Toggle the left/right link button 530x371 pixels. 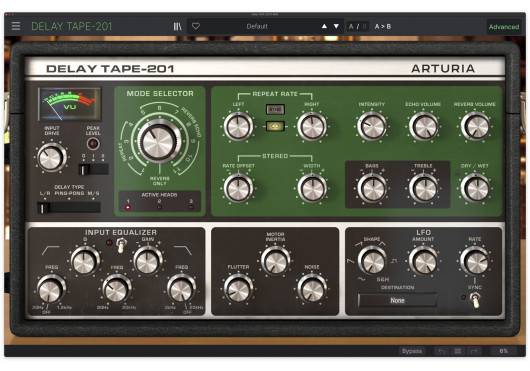(x=275, y=126)
